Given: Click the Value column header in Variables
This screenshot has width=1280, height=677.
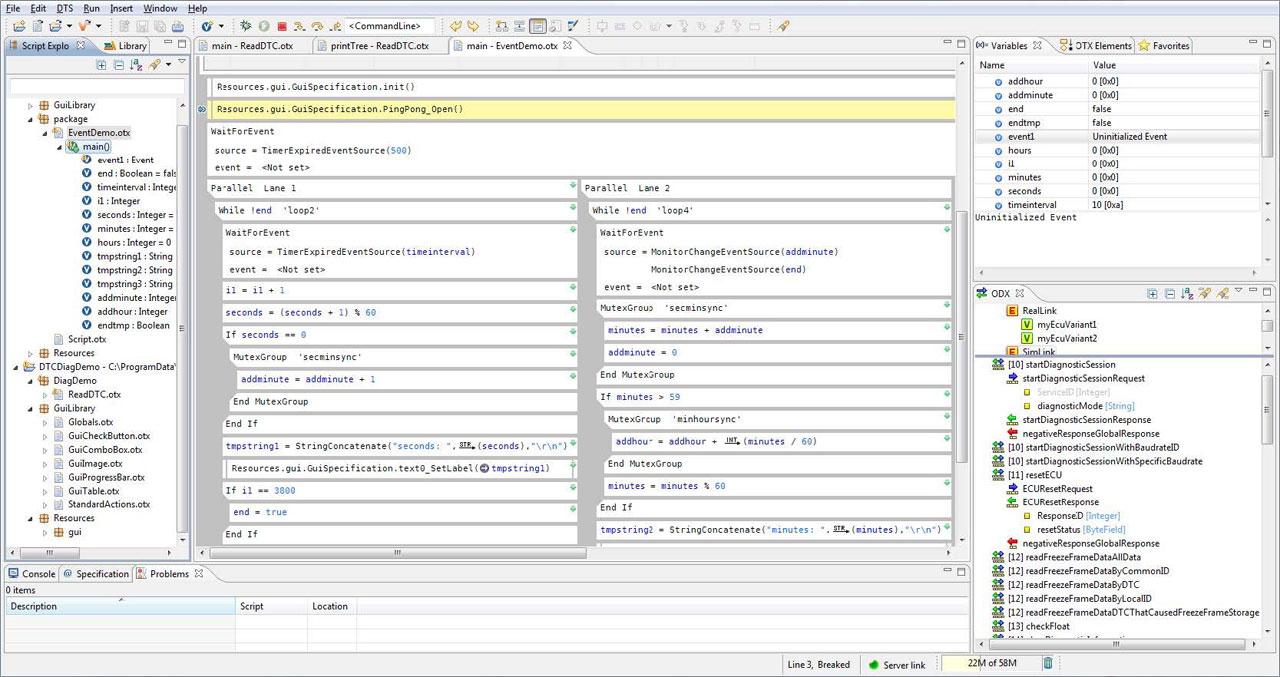Looking at the screenshot, I should click(x=1174, y=65).
